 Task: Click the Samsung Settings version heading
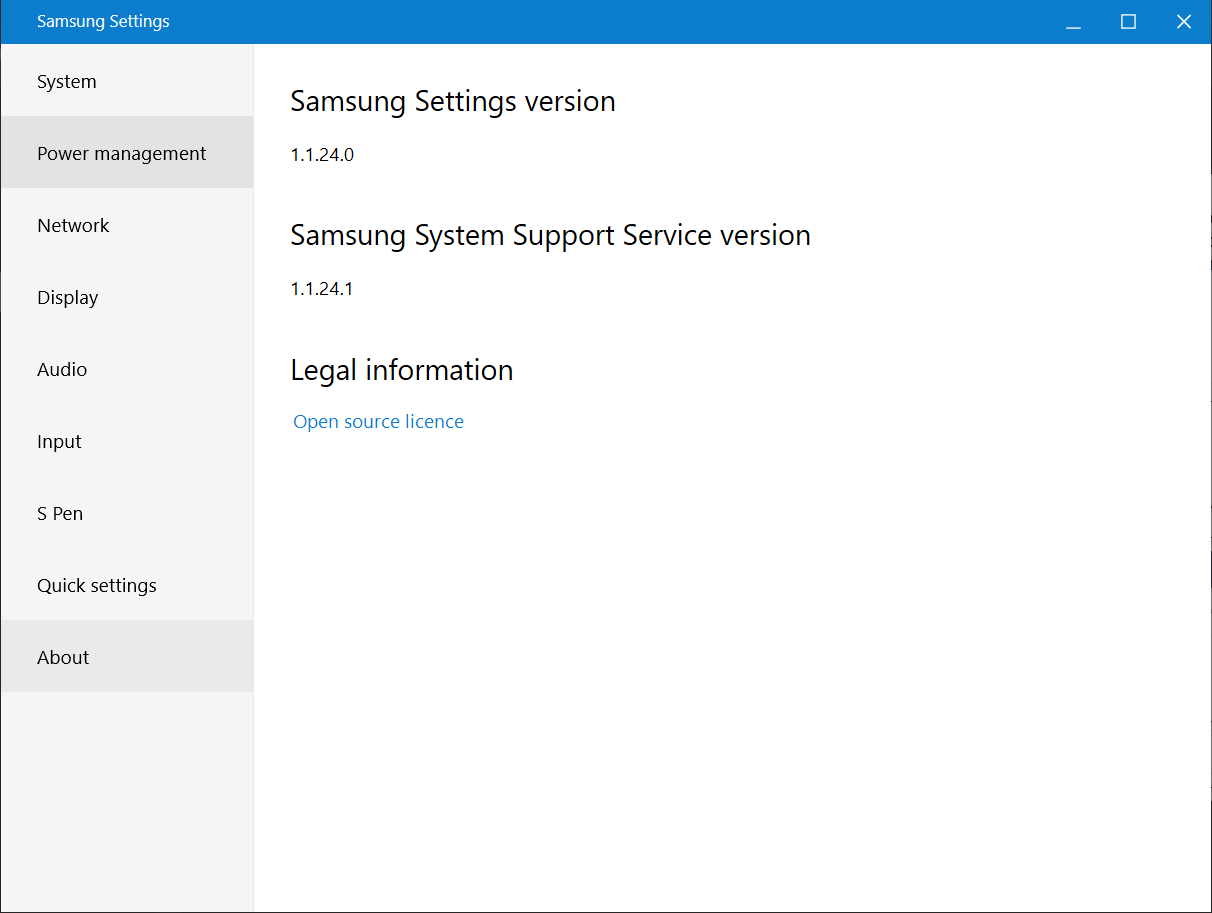point(453,102)
